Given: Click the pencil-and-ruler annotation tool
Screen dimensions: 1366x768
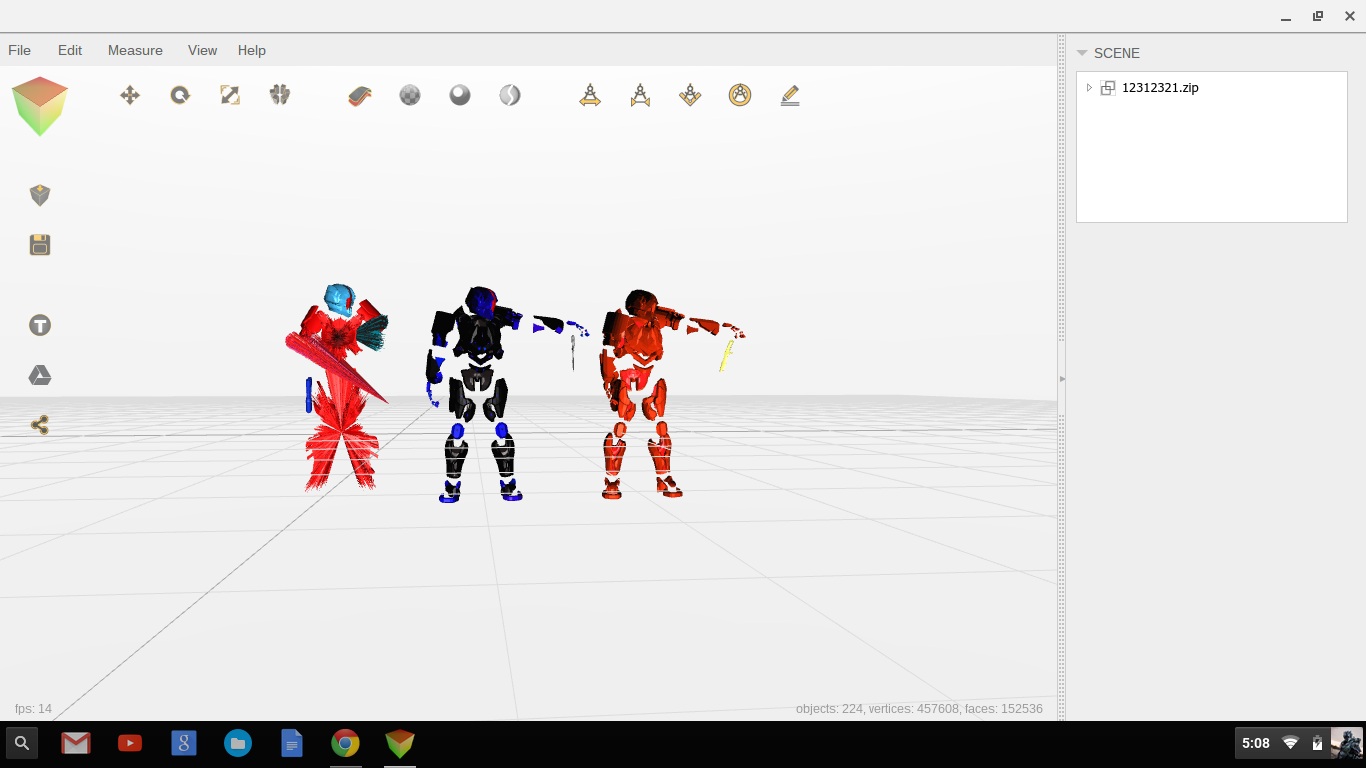Looking at the screenshot, I should pos(790,95).
